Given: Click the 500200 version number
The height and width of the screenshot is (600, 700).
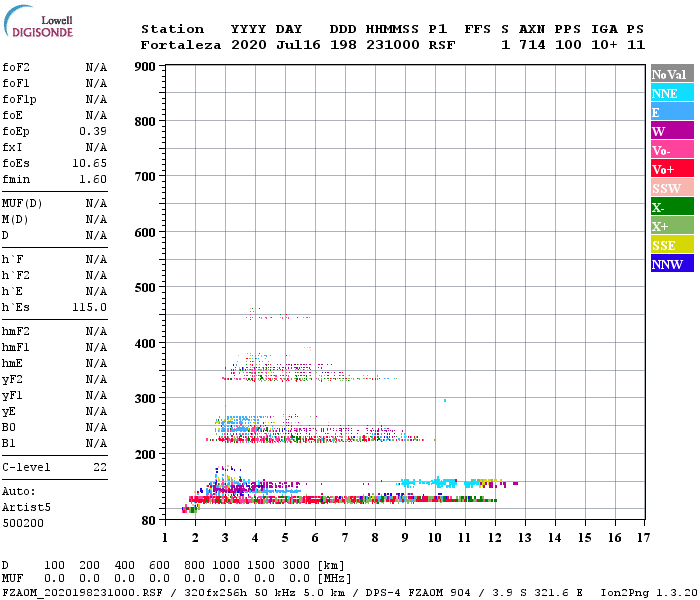Looking at the screenshot, I should pyautogui.click(x=23, y=523).
